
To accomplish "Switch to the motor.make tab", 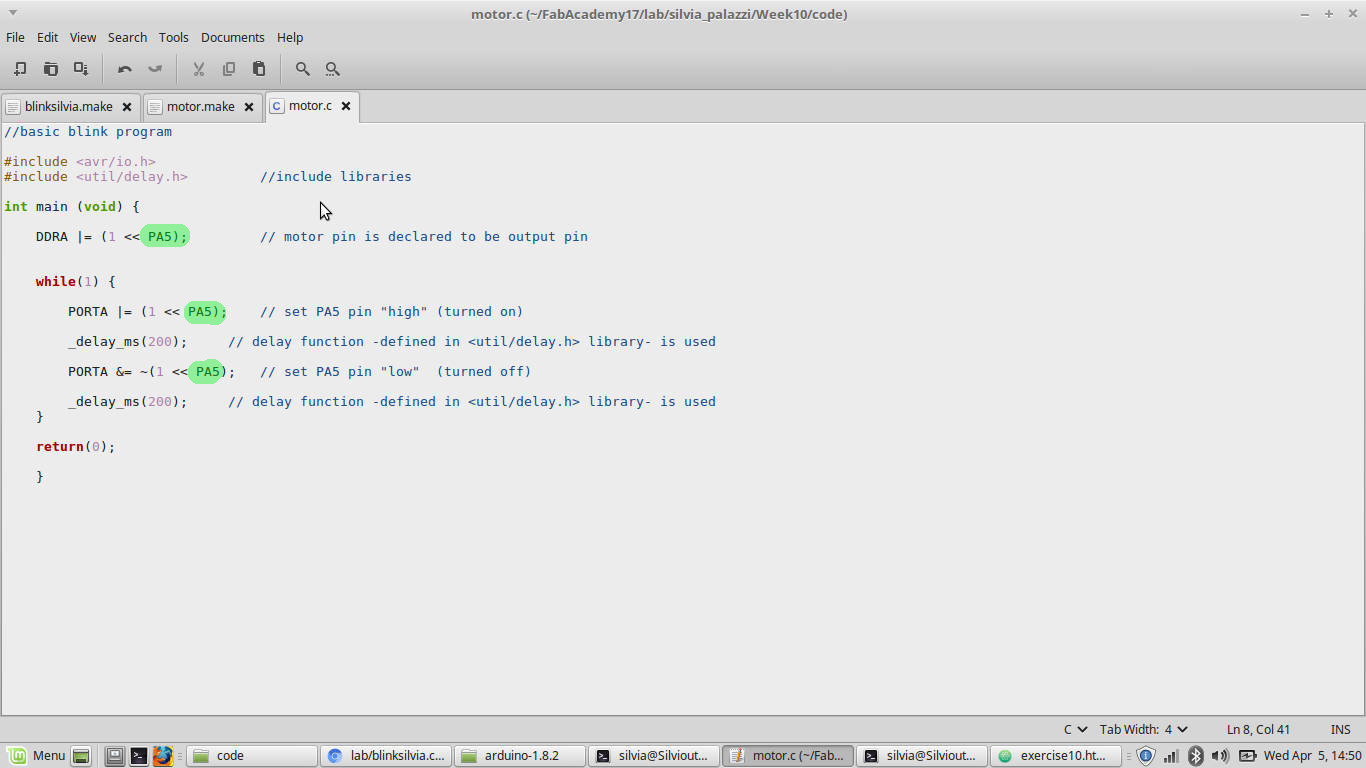I will [200, 106].
